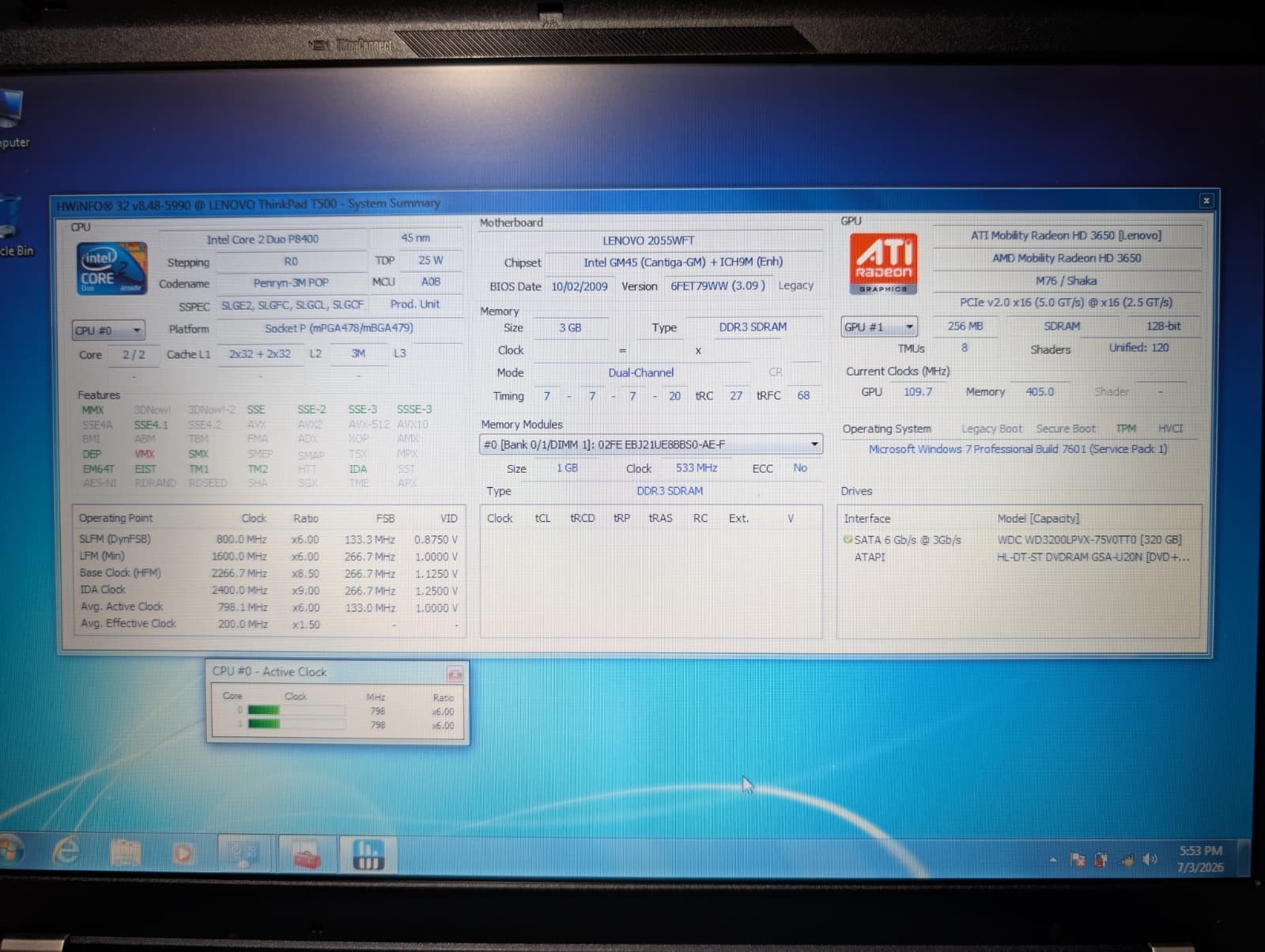
Task: Open the CPU #0 selector dropdown
Action: tap(108, 330)
